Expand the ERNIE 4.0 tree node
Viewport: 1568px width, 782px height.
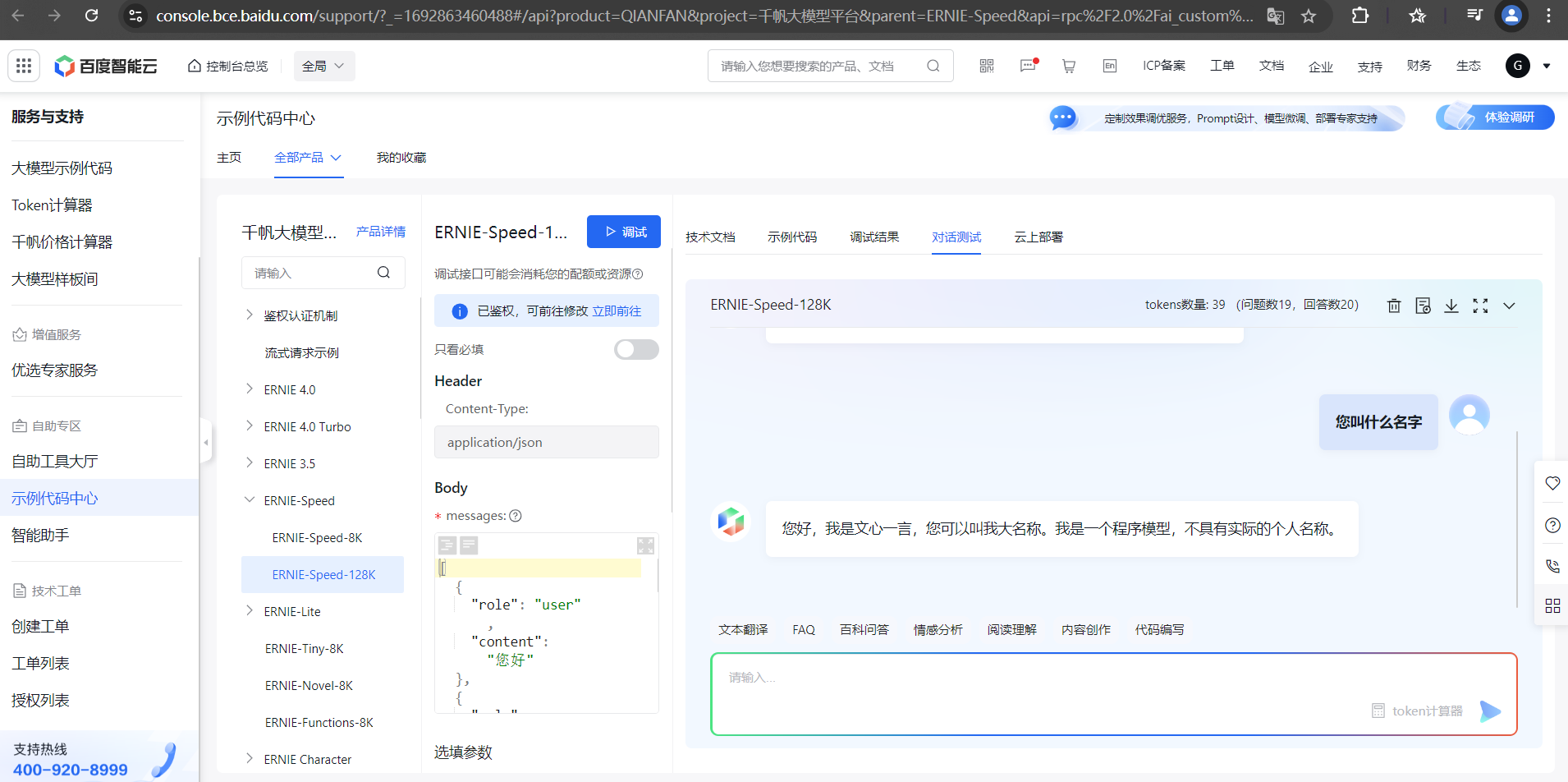[250, 389]
